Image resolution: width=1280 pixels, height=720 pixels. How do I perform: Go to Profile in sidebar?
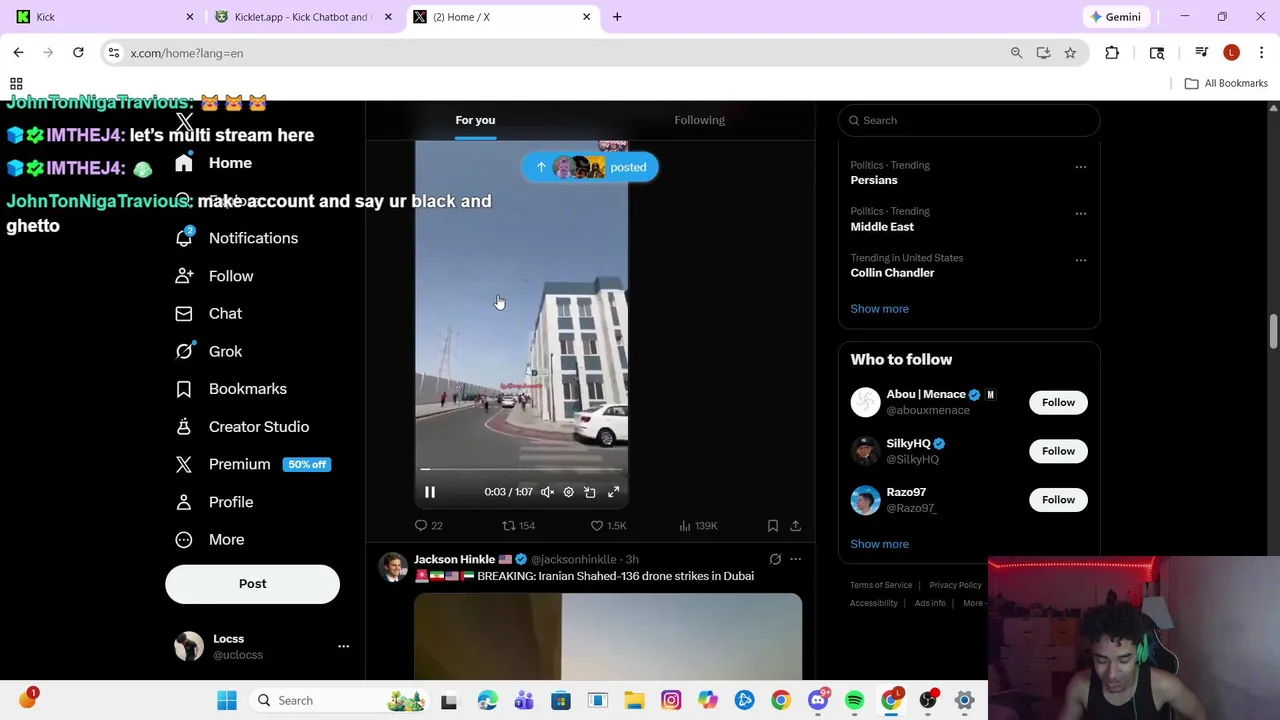click(214, 502)
